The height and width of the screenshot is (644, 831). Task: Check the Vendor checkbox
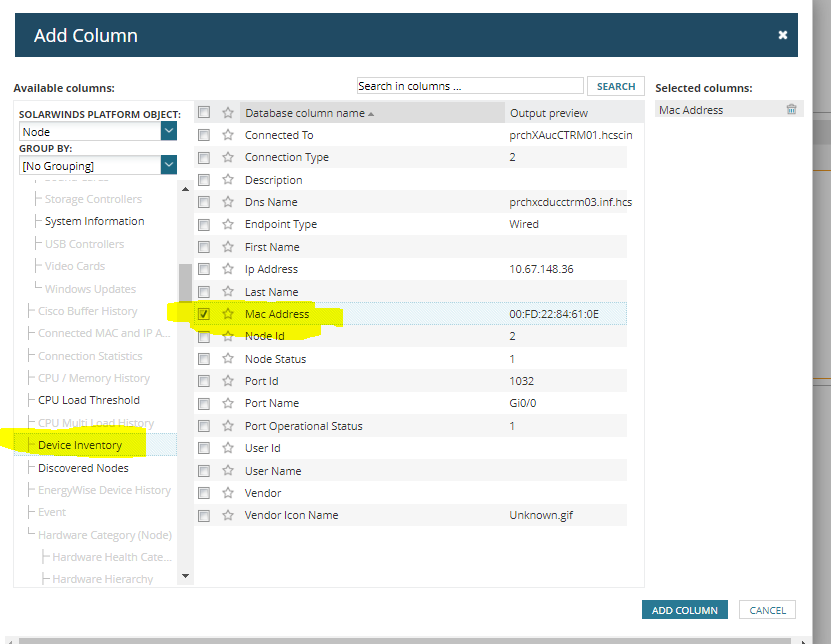point(204,493)
